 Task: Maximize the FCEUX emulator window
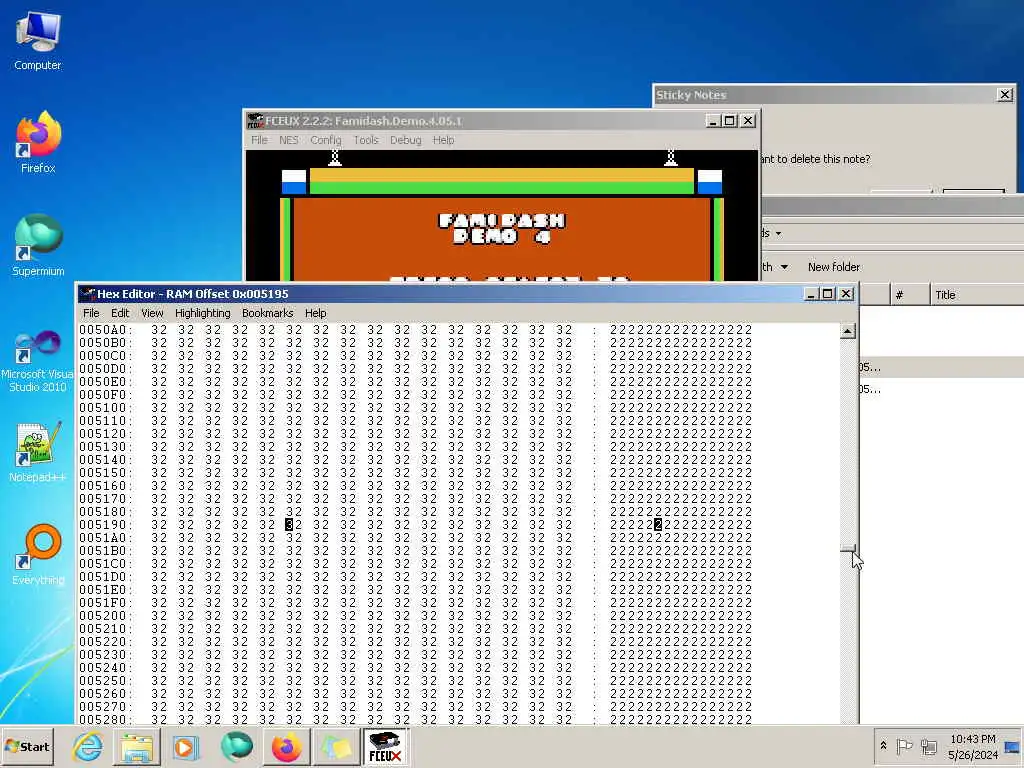(x=730, y=121)
